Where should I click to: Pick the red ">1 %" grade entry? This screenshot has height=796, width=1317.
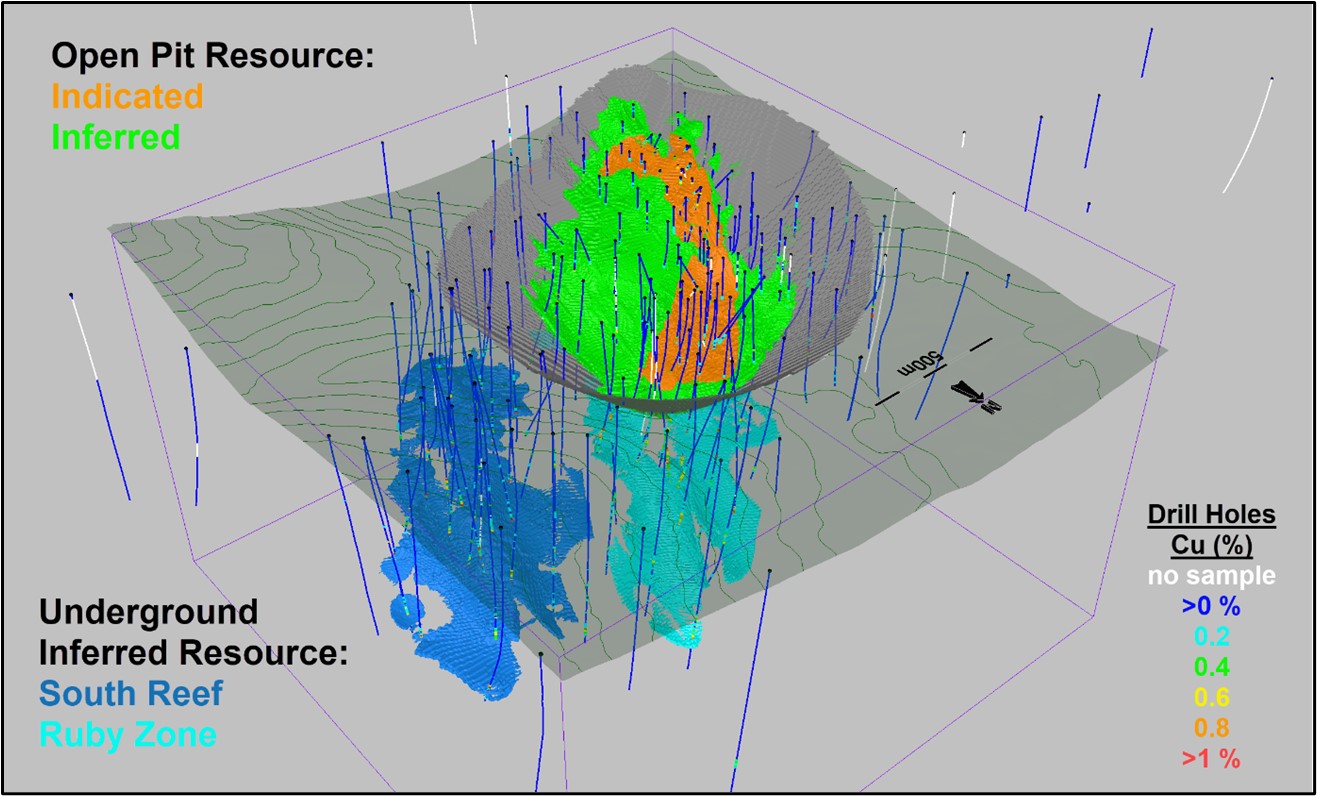point(1211,758)
